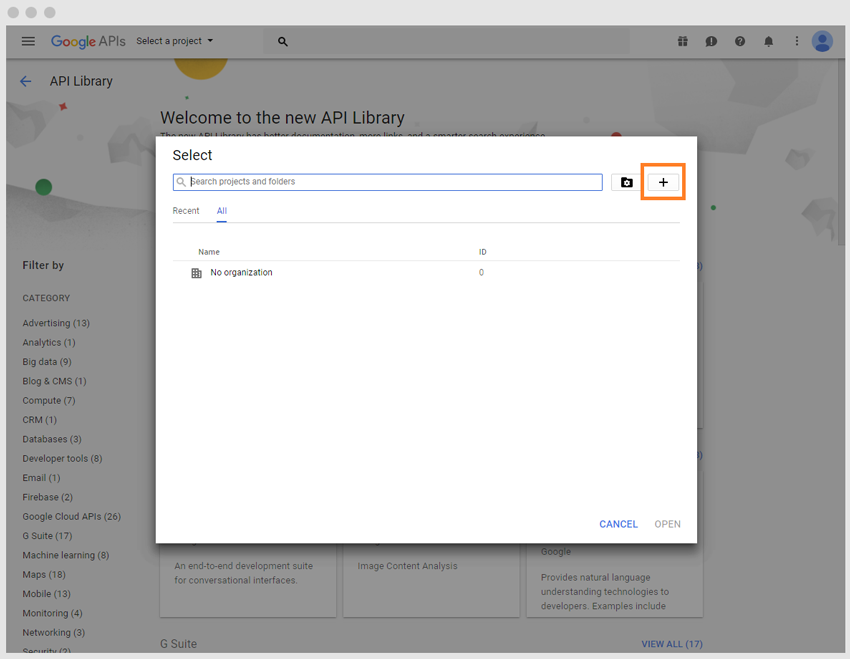This screenshot has height=659, width=850.
Task: Click the Search projects and folders field
Action: [388, 182]
